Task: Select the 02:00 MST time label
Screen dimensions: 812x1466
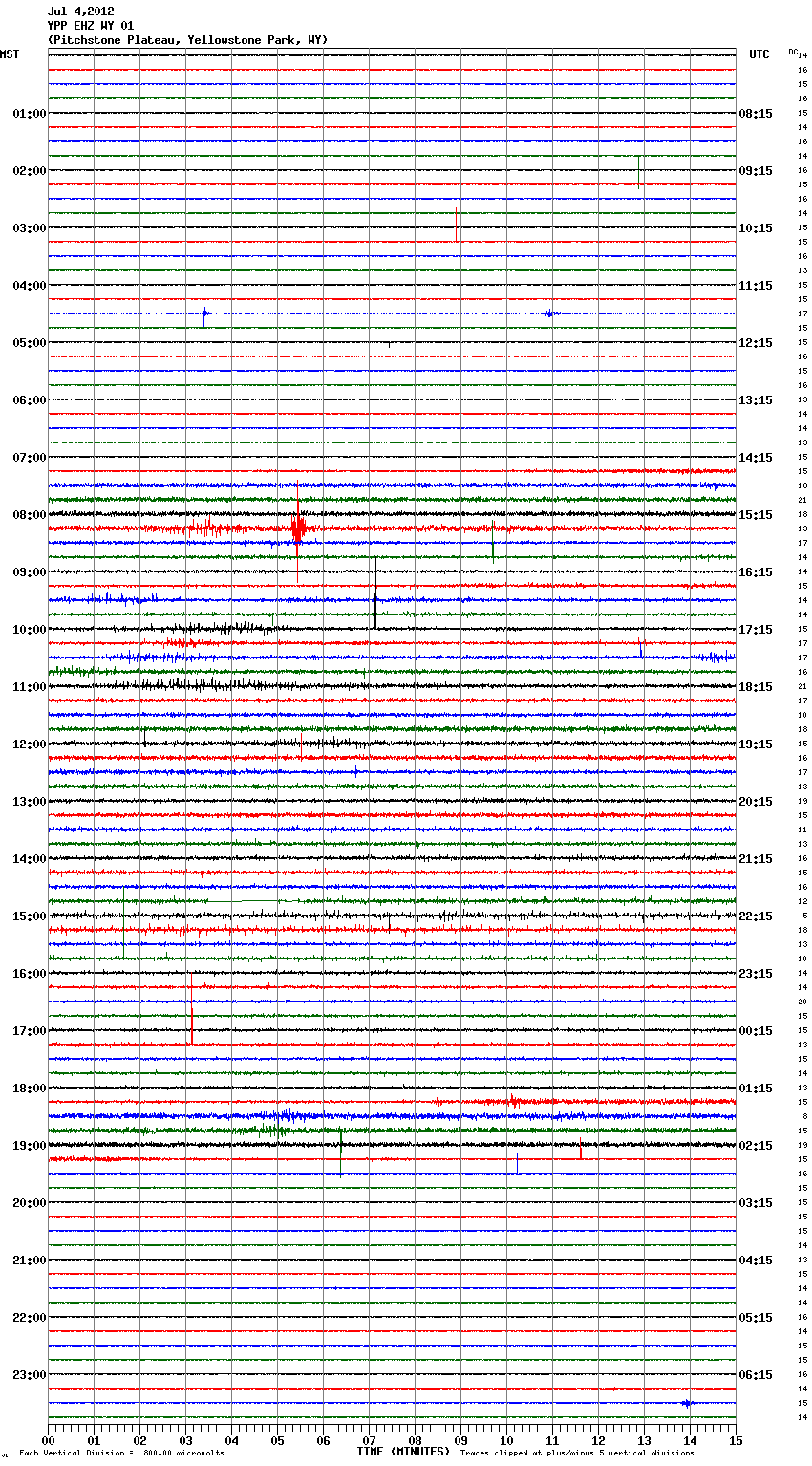Action: pyautogui.click(x=29, y=171)
